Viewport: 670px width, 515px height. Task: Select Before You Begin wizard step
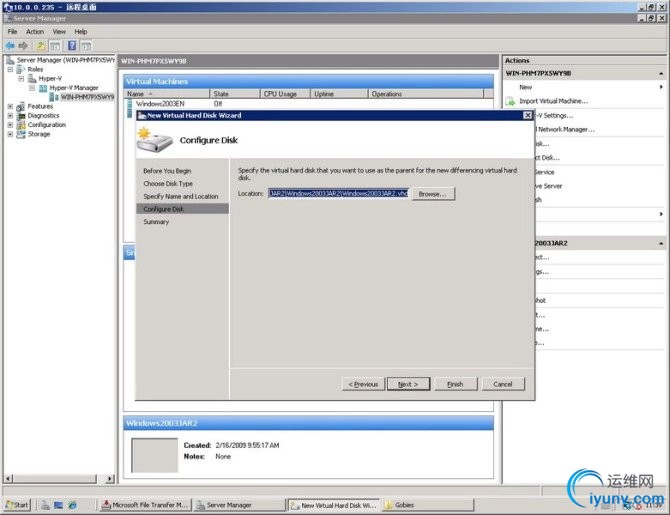(167, 171)
